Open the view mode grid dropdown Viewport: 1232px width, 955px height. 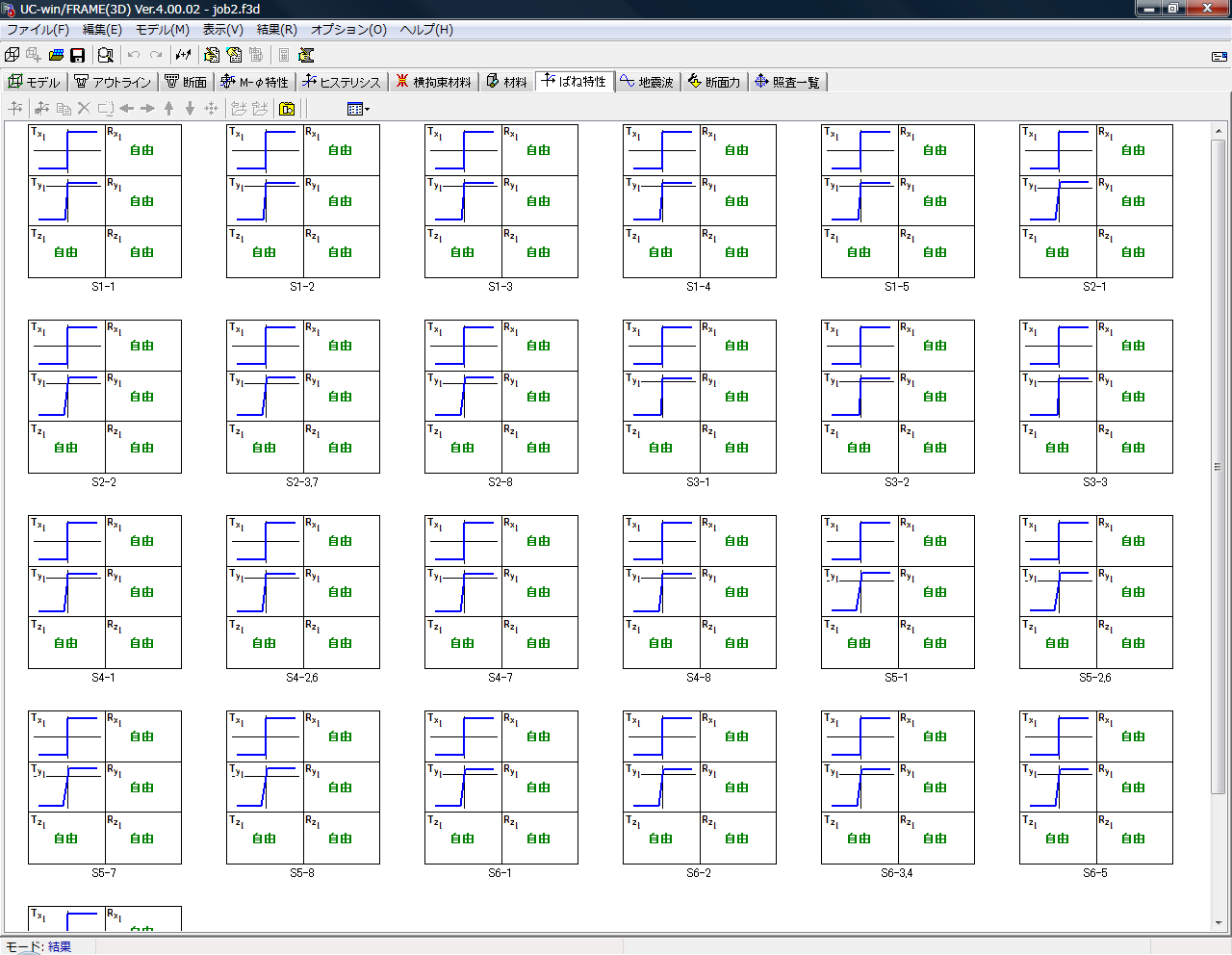pos(358,109)
